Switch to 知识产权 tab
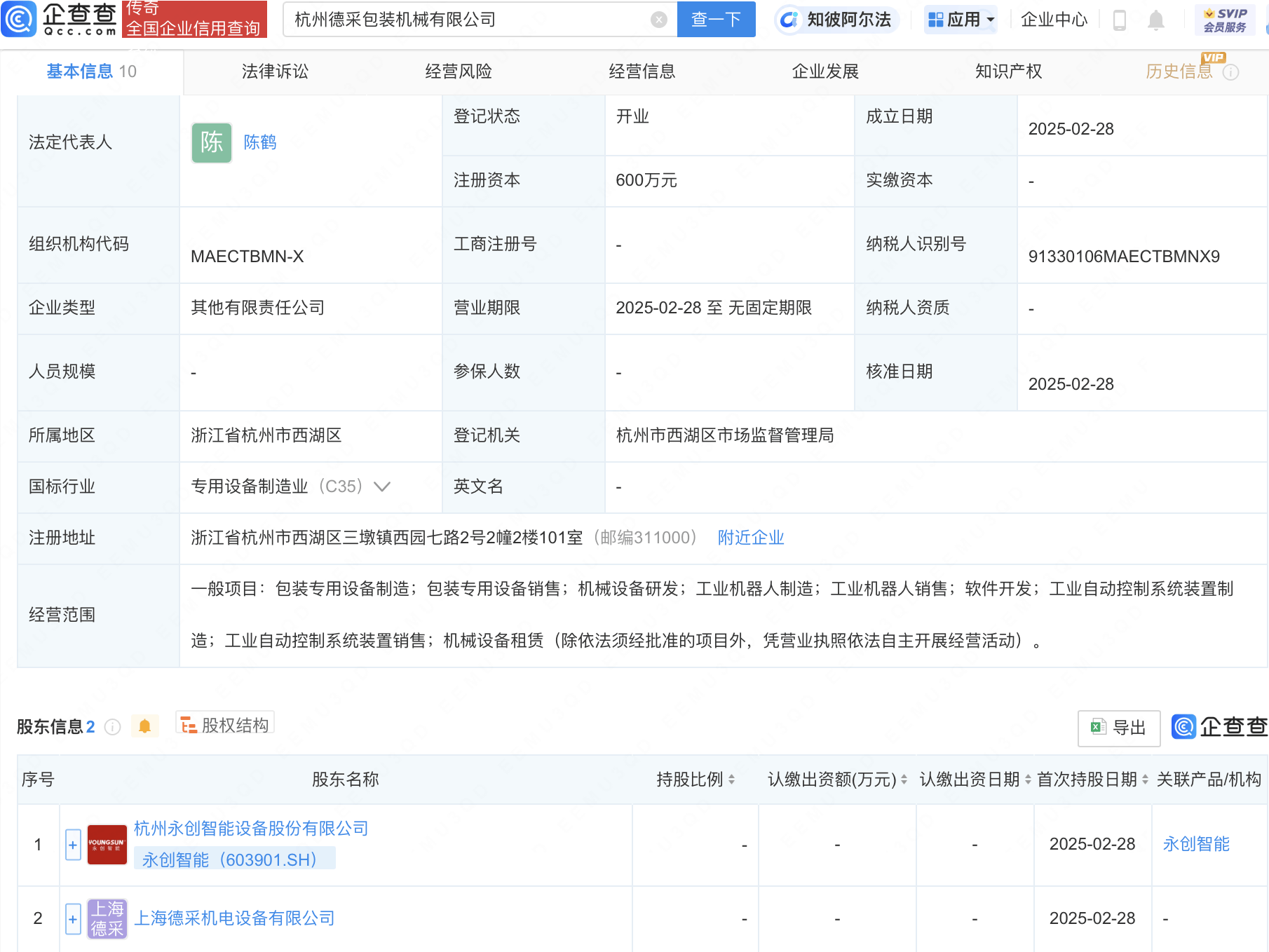The image size is (1269, 952). [x=1008, y=72]
